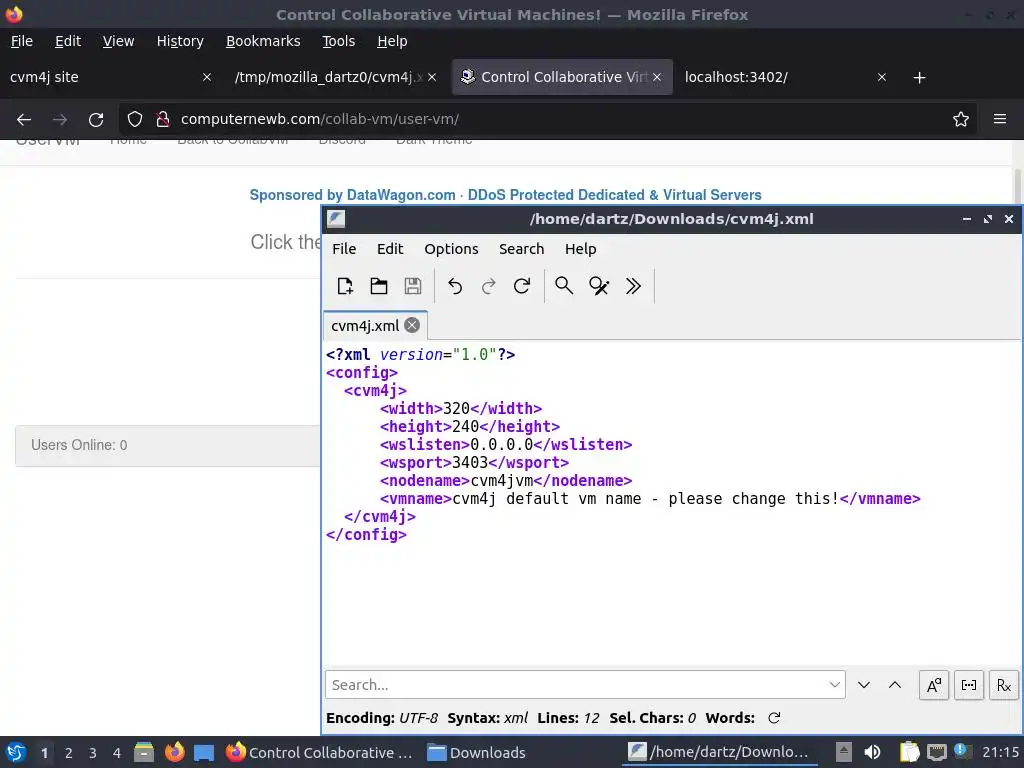Expand the search history dropdown

pos(835,685)
